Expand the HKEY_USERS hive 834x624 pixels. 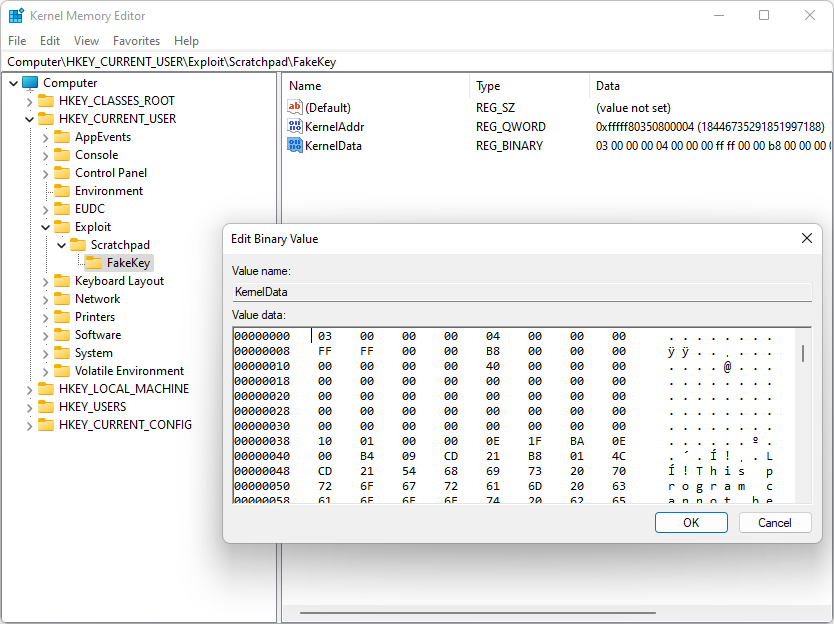point(29,407)
